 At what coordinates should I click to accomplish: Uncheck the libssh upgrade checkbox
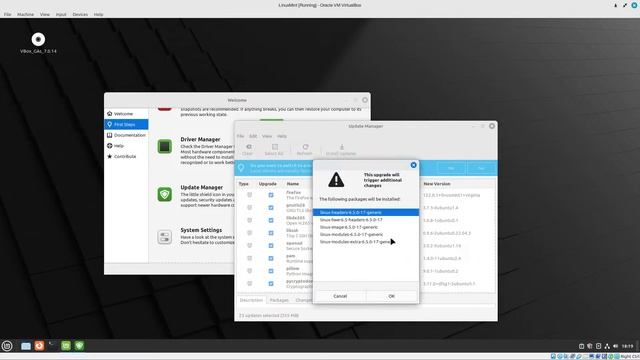(x=271, y=233)
